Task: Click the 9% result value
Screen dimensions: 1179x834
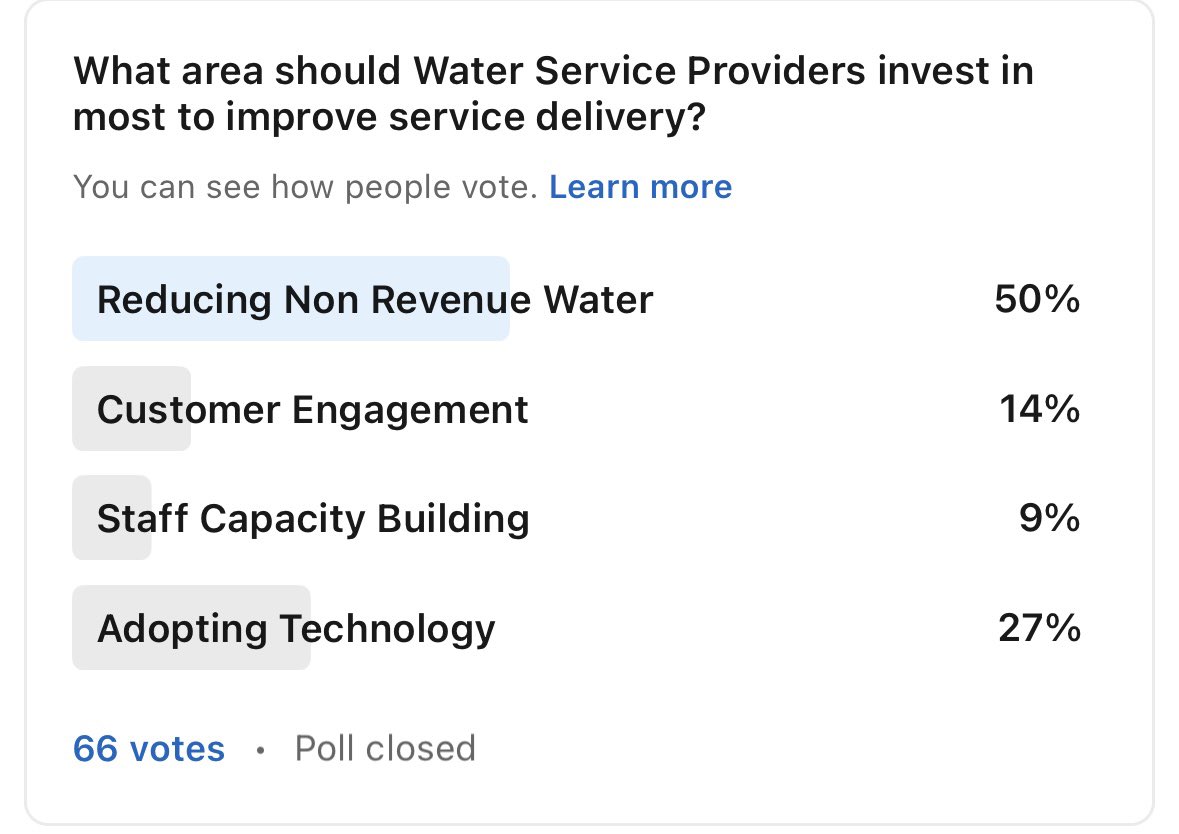Action: point(1050,519)
